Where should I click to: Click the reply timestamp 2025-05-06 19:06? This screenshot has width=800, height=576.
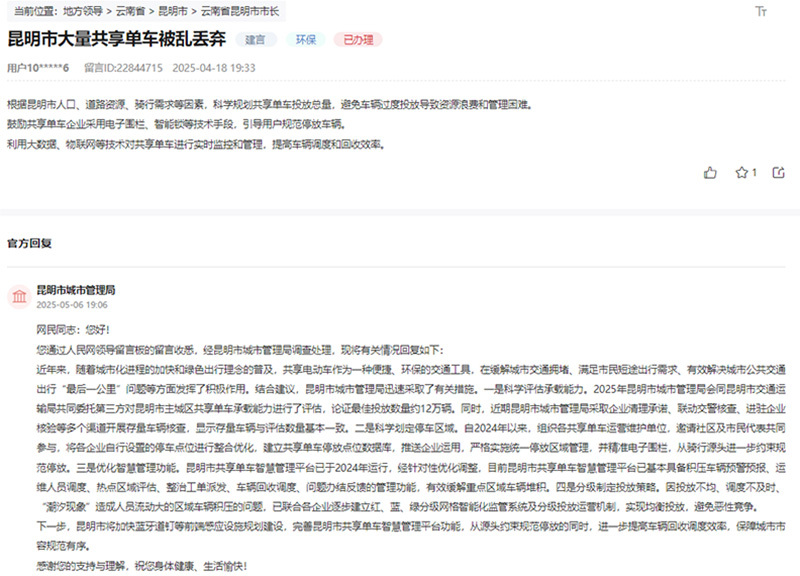(x=72, y=303)
